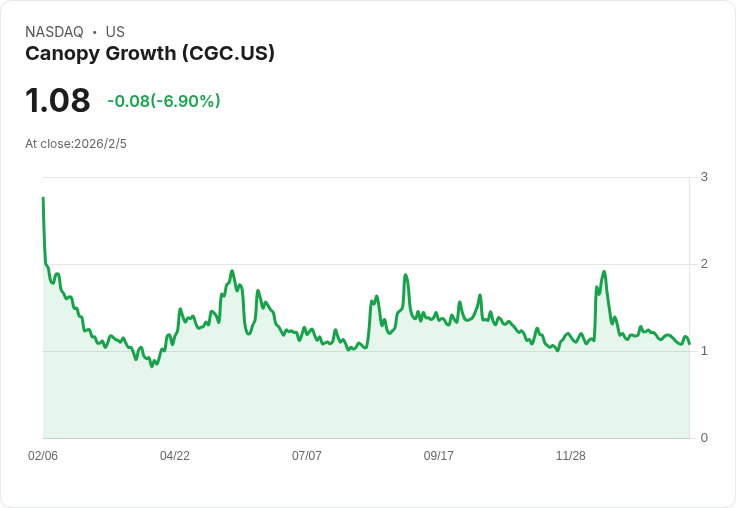Click the price spike just after 11/28
The height and width of the screenshot is (508, 736).
click(x=604, y=271)
